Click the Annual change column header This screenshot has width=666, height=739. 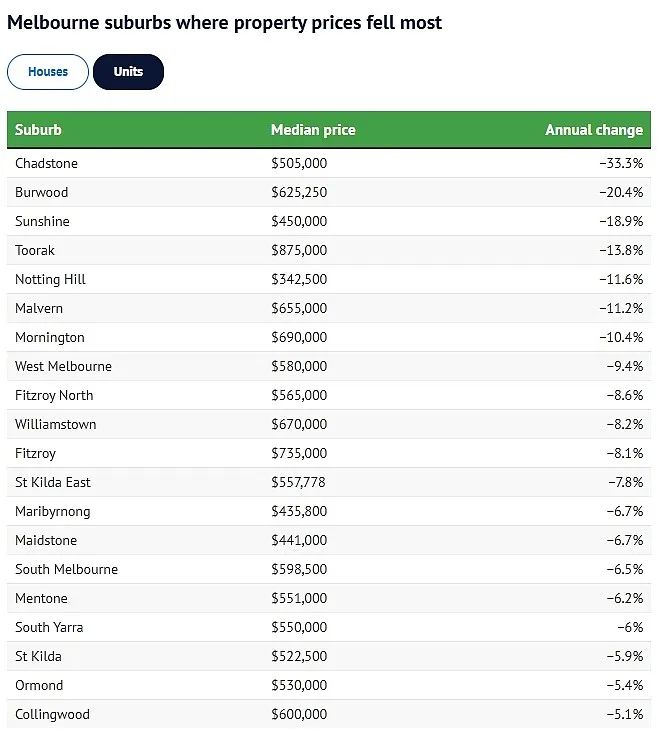coord(593,130)
